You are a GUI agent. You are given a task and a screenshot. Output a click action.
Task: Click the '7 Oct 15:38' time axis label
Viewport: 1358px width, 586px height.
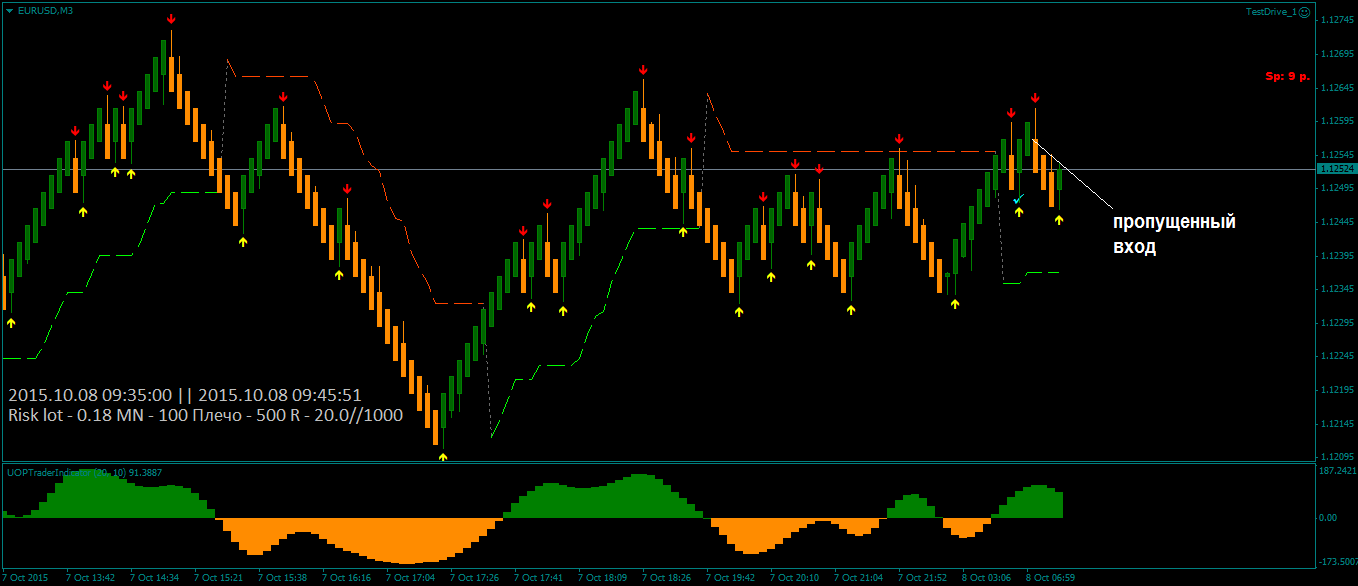point(282,578)
